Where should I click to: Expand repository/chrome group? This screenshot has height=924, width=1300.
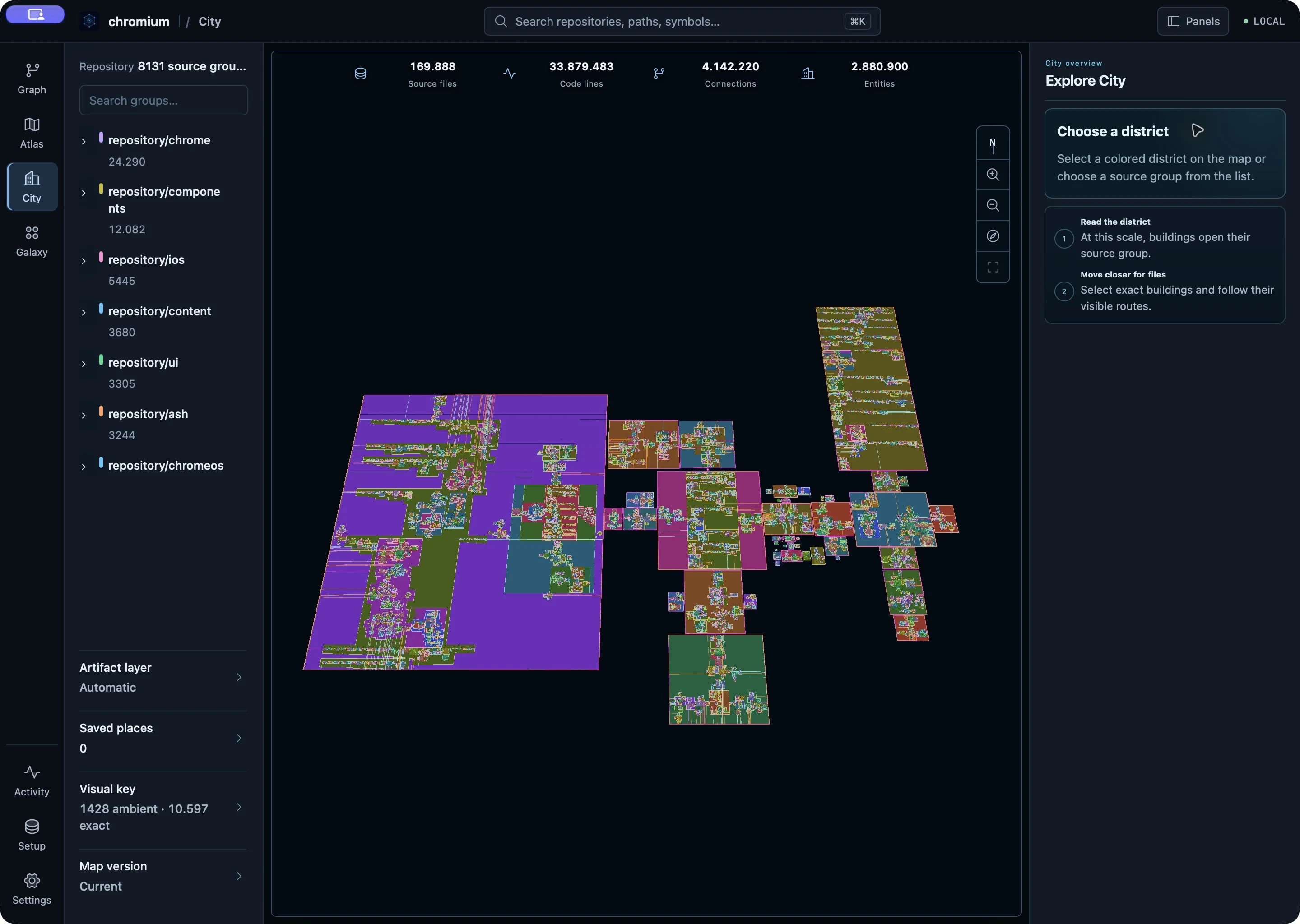(84, 141)
